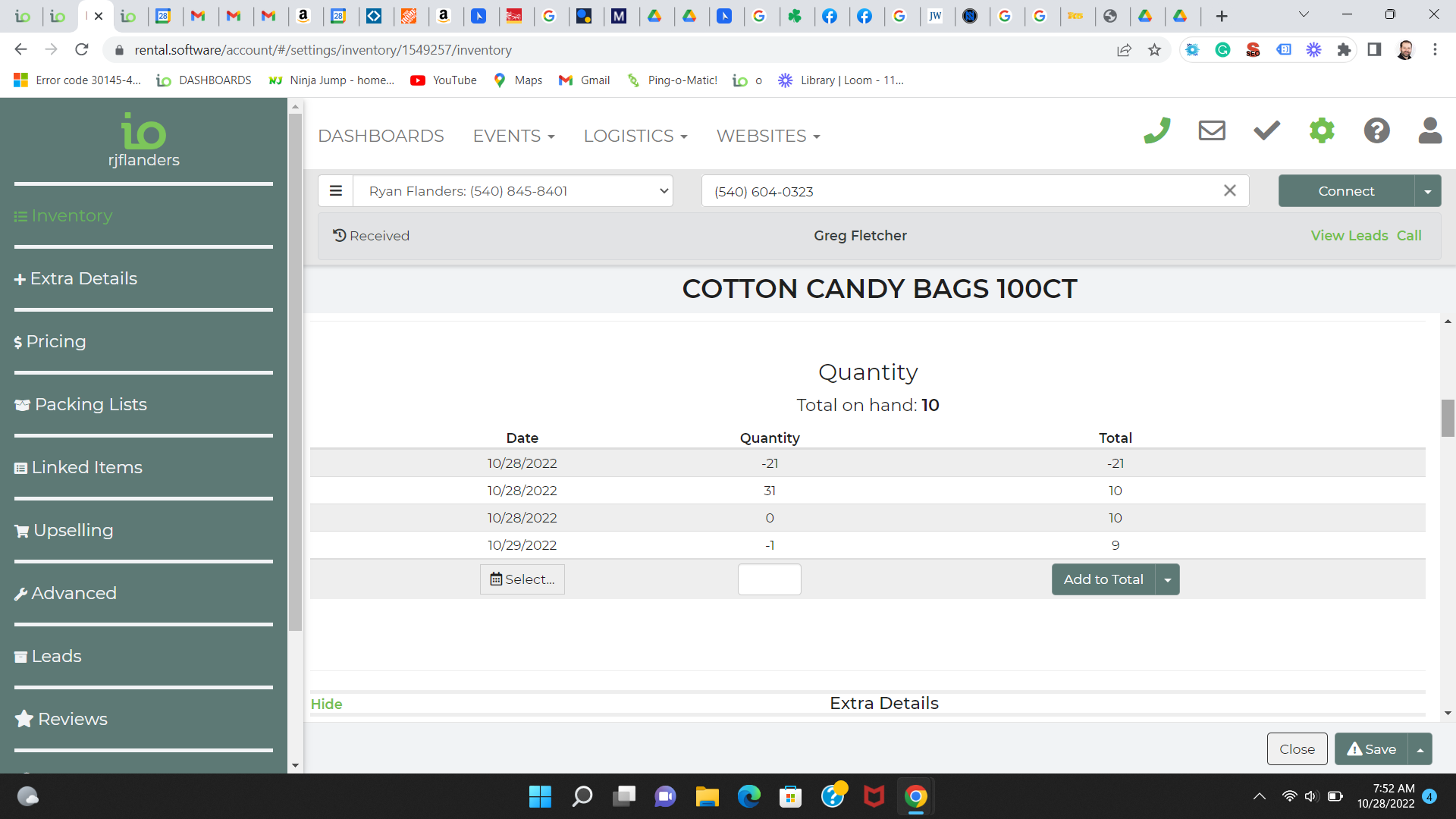
Task: Click the help question mark icon
Action: pos(1376,130)
